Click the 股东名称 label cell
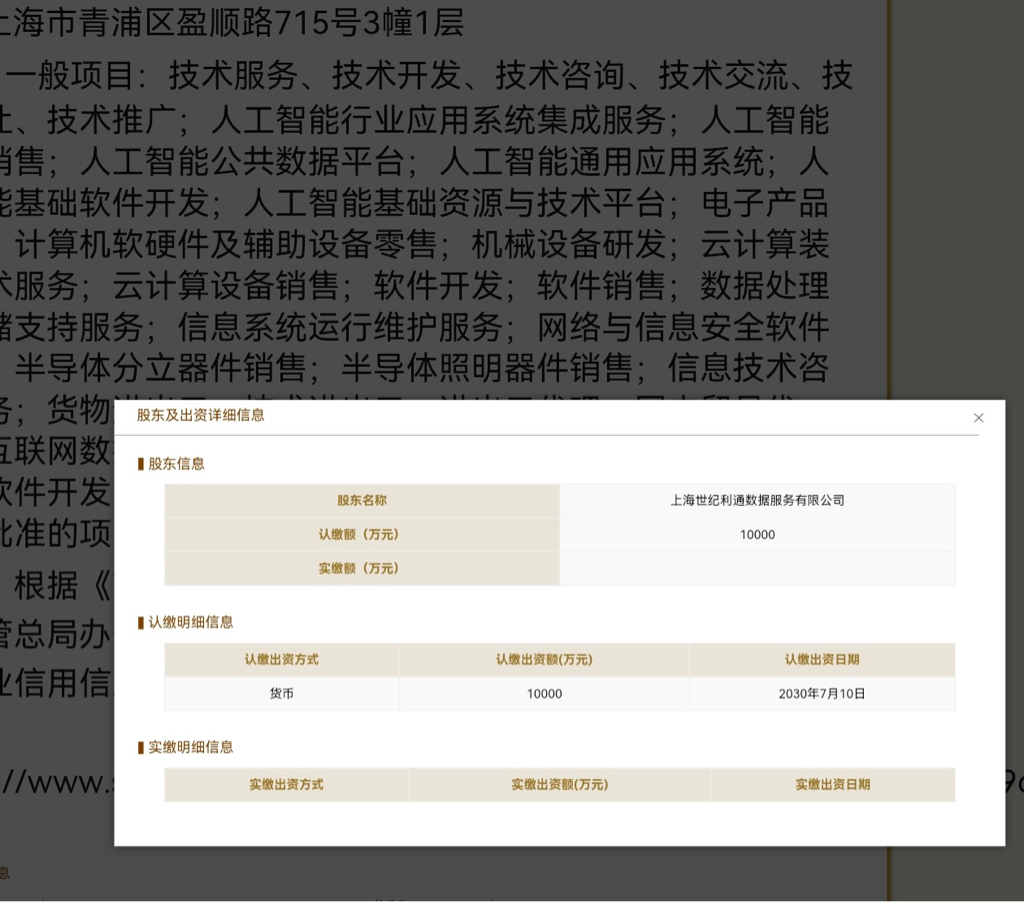This screenshot has height=902, width=1024. (x=362, y=500)
